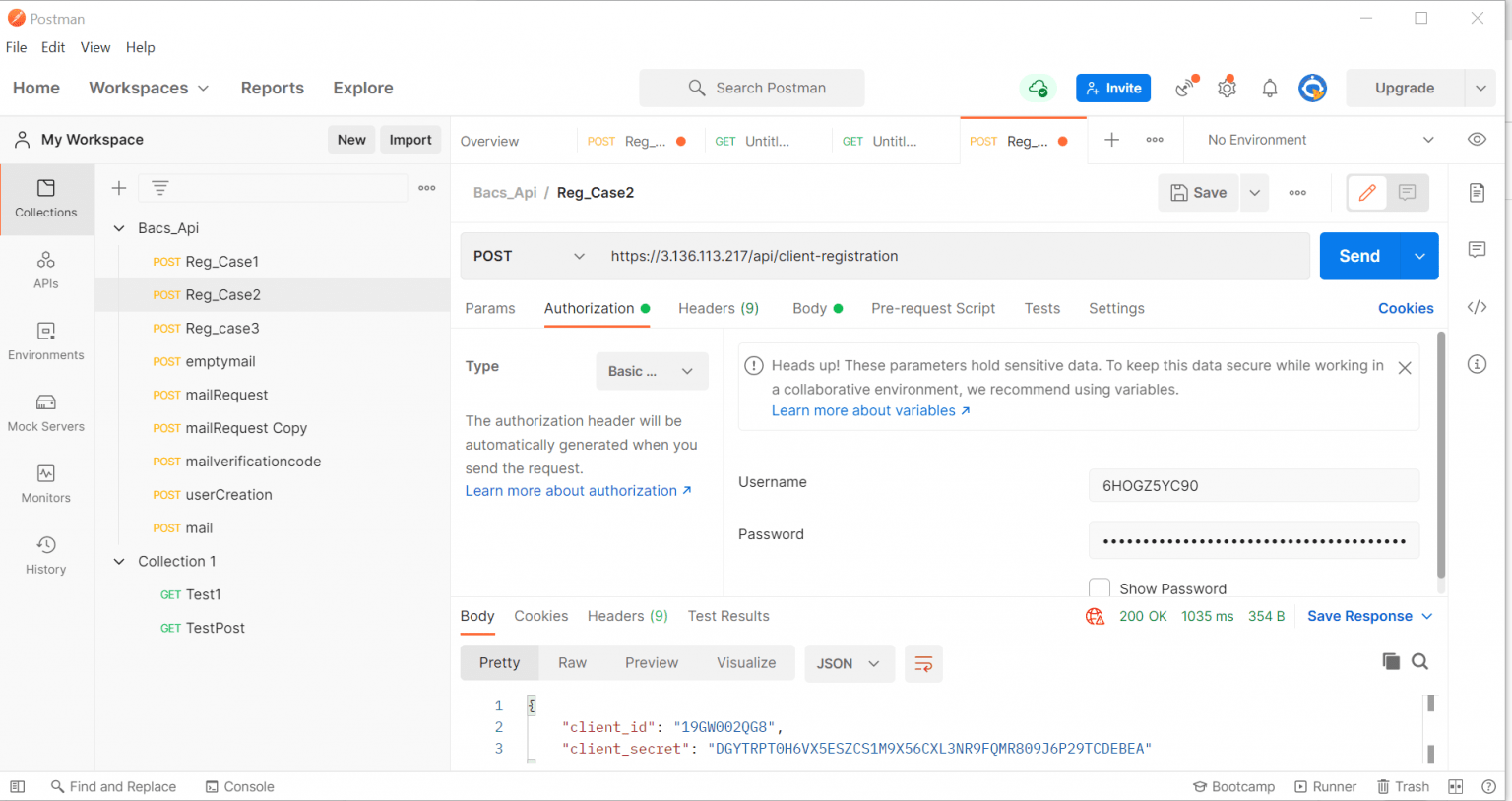Collapse the Bacs_Api collection
1512x801 pixels.
click(119, 227)
